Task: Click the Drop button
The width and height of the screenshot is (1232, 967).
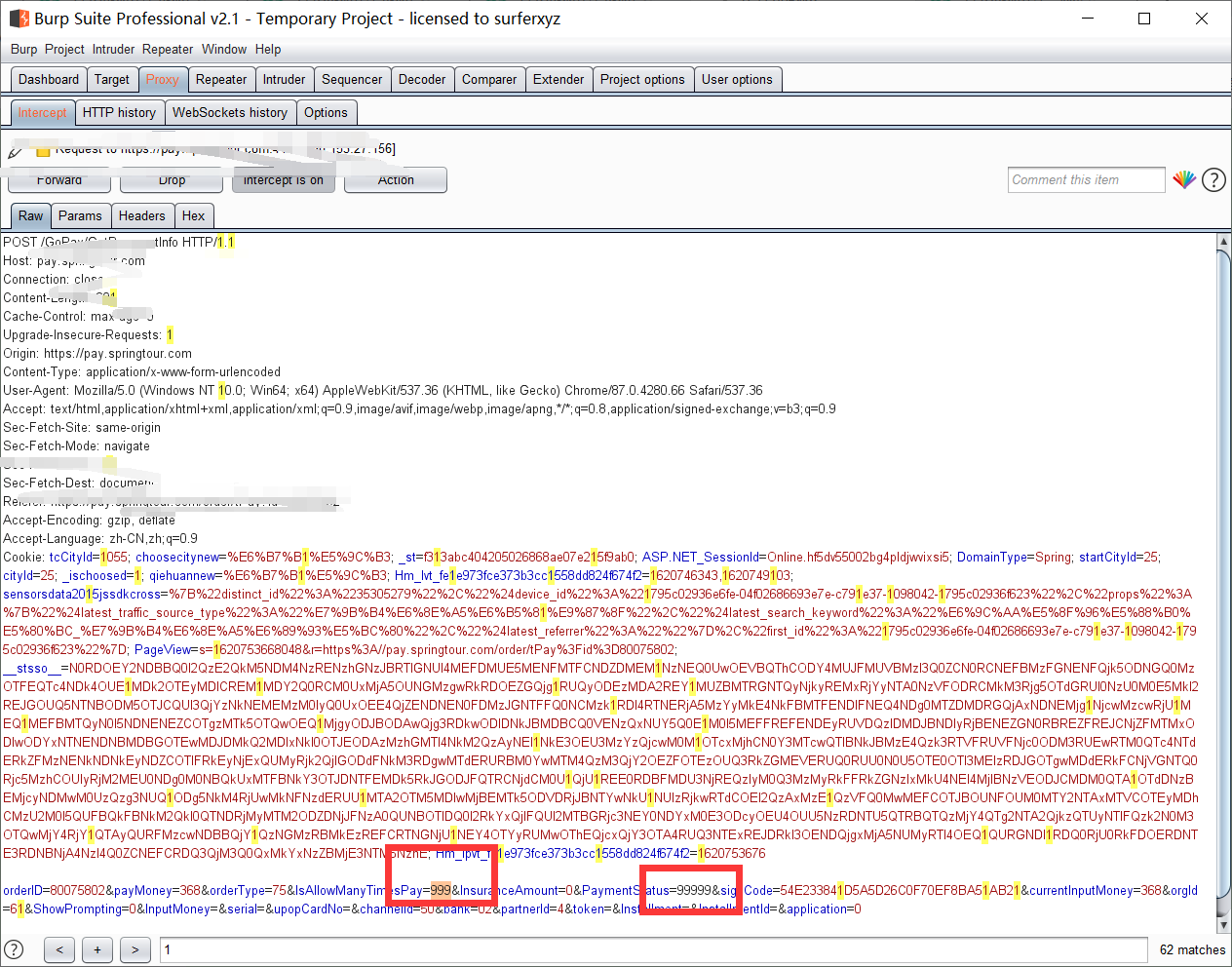Action: [x=172, y=180]
